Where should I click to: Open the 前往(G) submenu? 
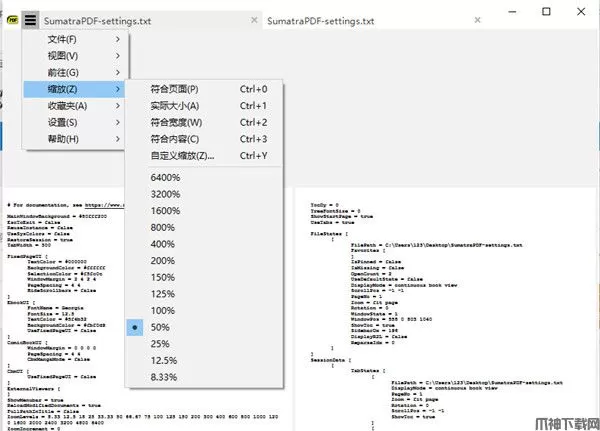74,72
